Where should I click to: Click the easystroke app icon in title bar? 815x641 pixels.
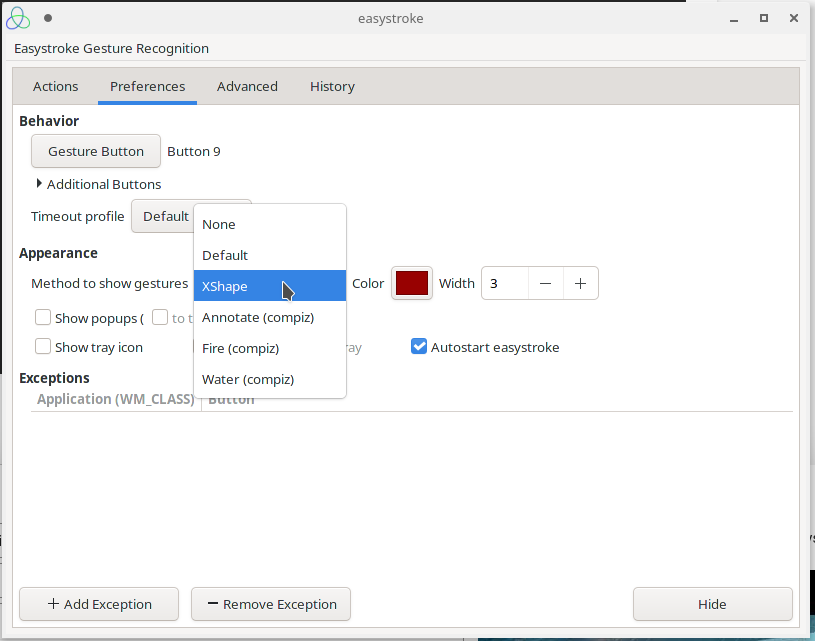tap(18, 18)
